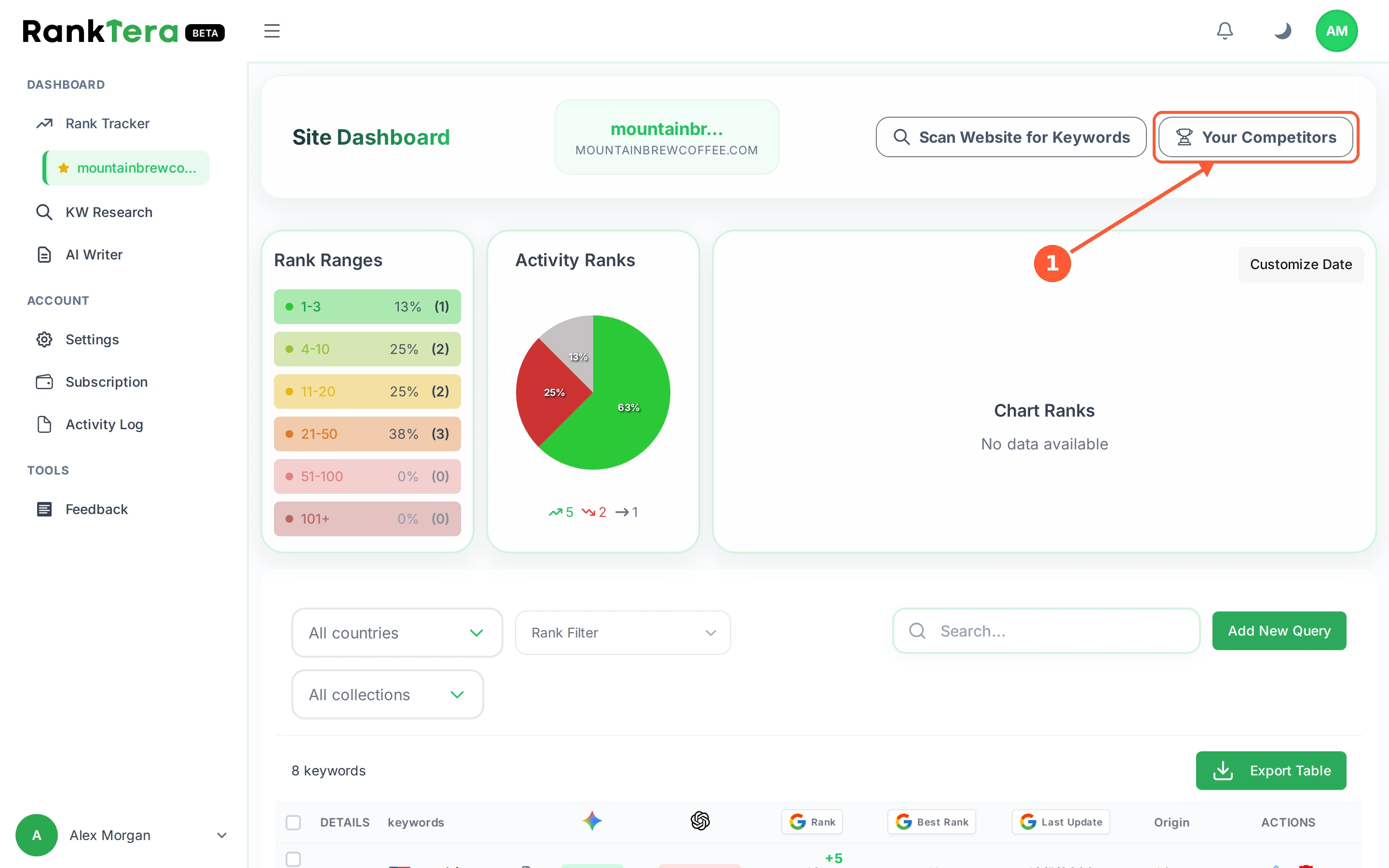Open the Rank Filter dropdown
Screen dimensions: 1389x868
[623, 633]
